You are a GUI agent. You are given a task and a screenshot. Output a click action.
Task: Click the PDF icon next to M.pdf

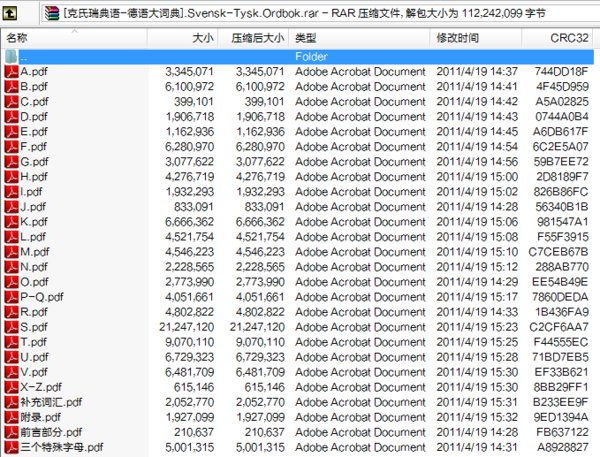[x=11, y=252]
